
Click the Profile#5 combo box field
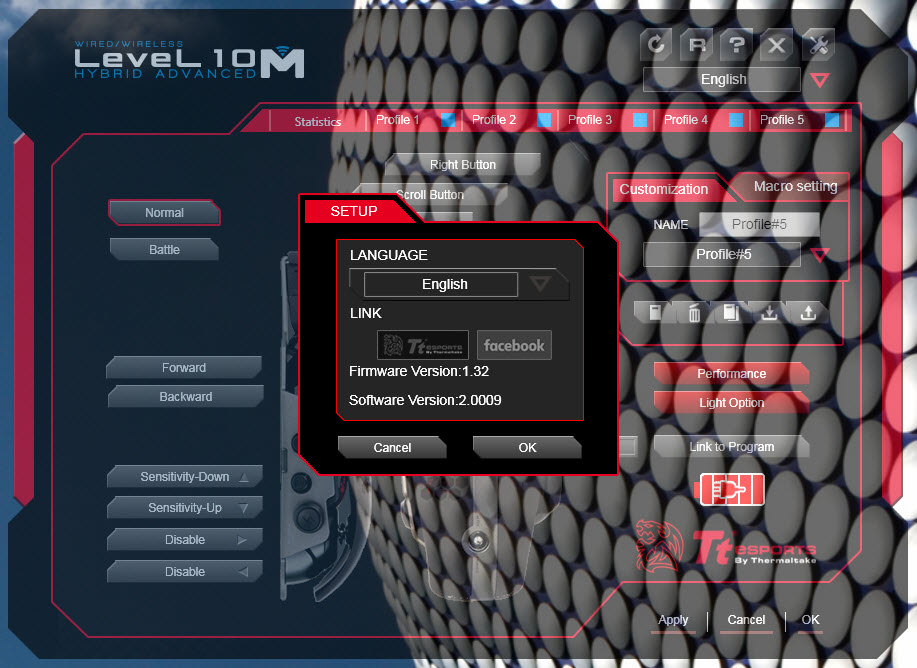click(722, 254)
